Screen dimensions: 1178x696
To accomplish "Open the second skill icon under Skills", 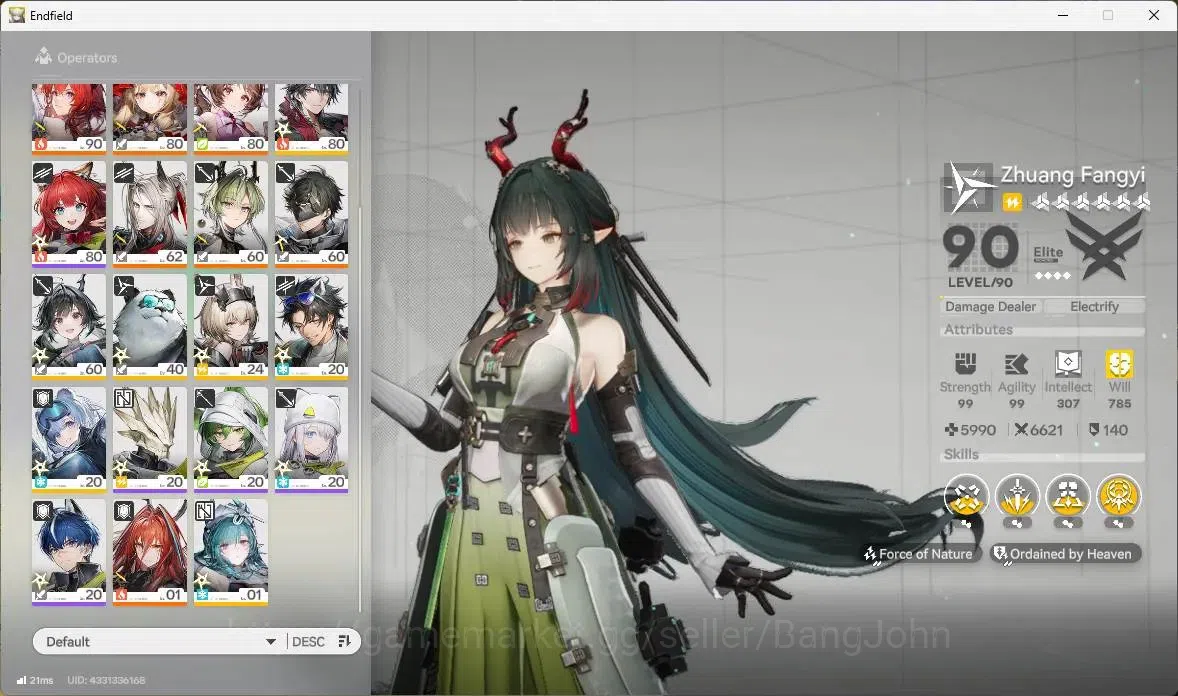I will pos(1017,496).
